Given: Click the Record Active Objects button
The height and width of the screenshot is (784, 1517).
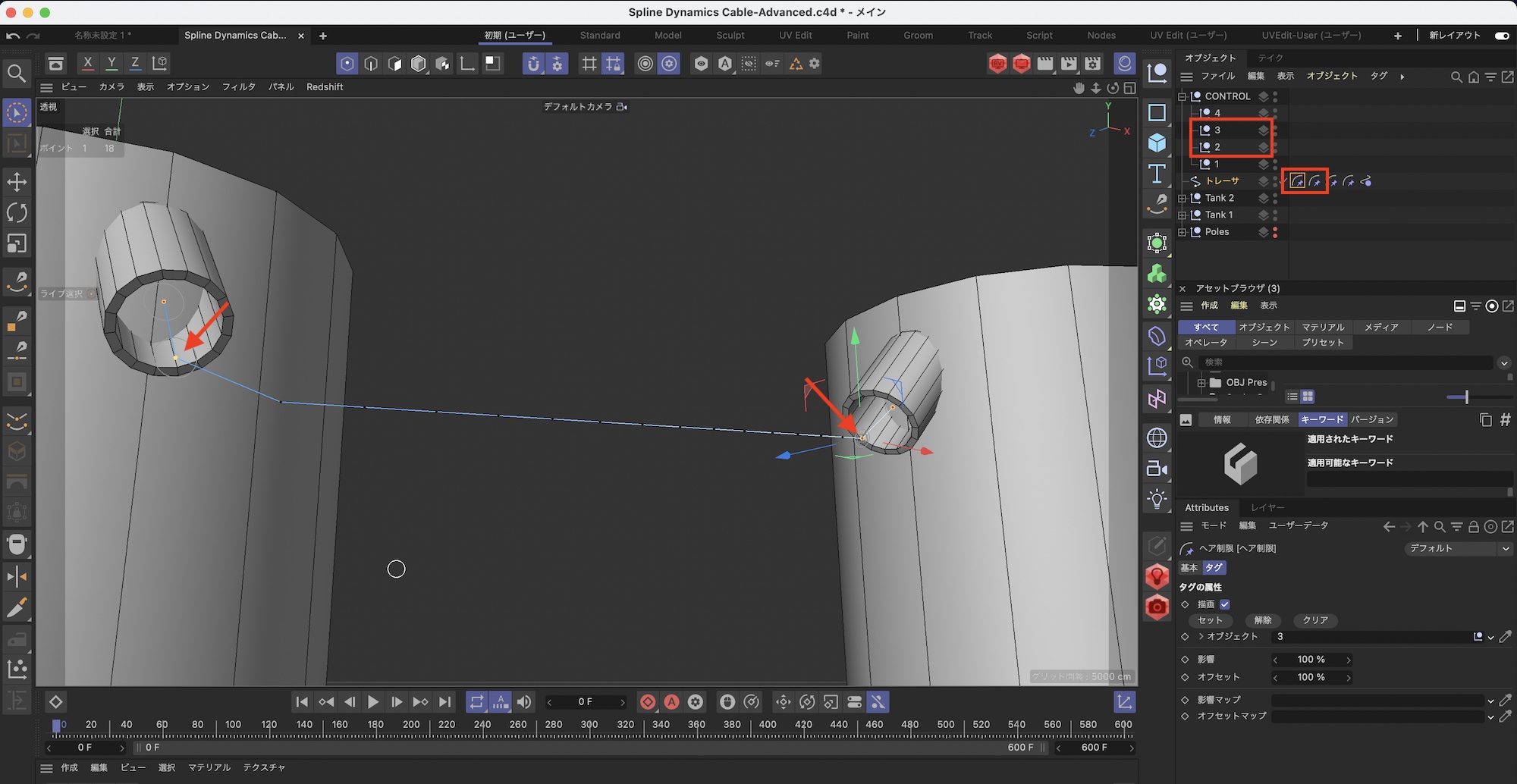Looking at the screenshot, I should point(648,702).
